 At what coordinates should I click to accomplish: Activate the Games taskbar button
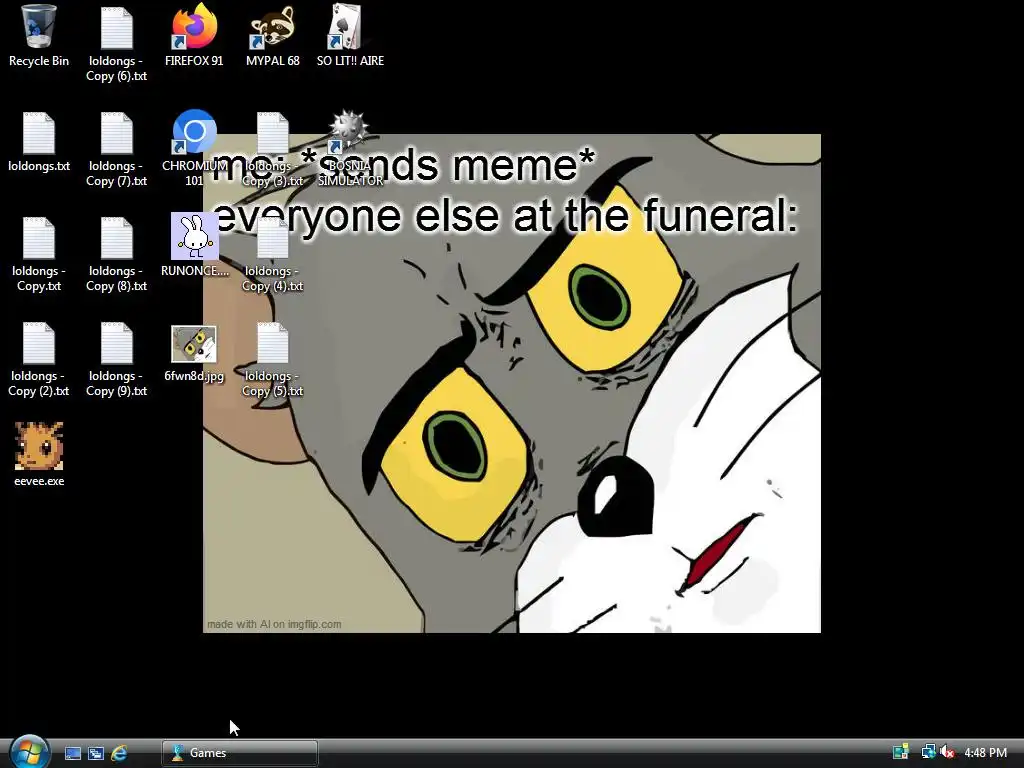coord(240,753)
